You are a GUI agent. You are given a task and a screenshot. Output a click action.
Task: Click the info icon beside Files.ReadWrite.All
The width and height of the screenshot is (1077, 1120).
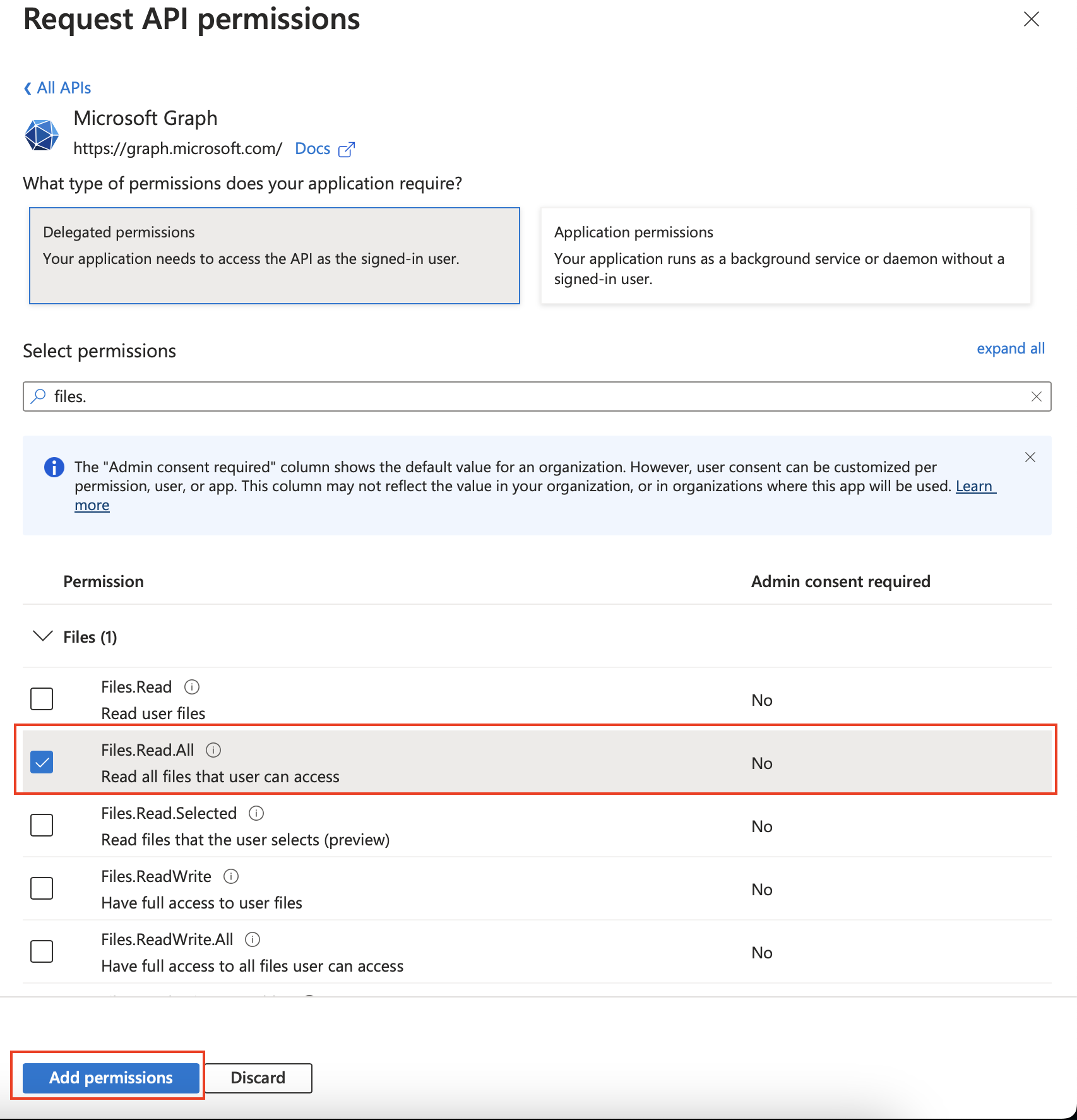pyautogui.click(x=253, y=939)
